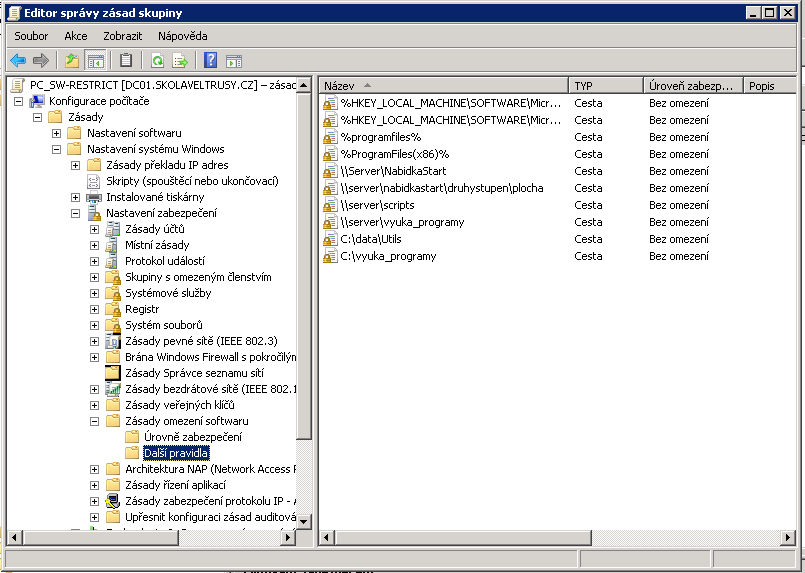The image size is (805, 573).
Task: Click the Properties clipboard toolbar icon
Action: coord(126,60)
